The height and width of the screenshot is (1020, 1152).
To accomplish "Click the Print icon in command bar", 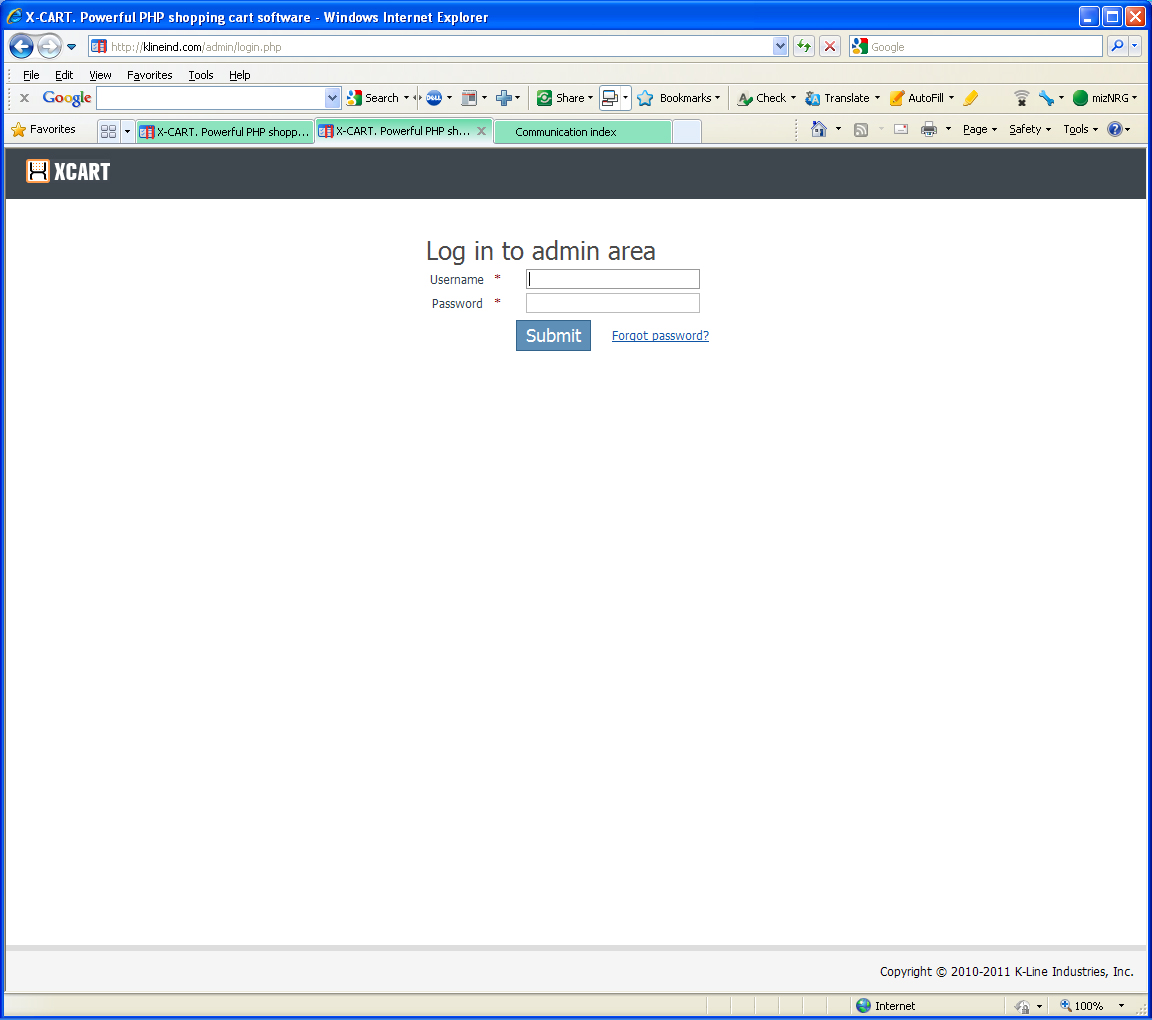I will [929, 129].
